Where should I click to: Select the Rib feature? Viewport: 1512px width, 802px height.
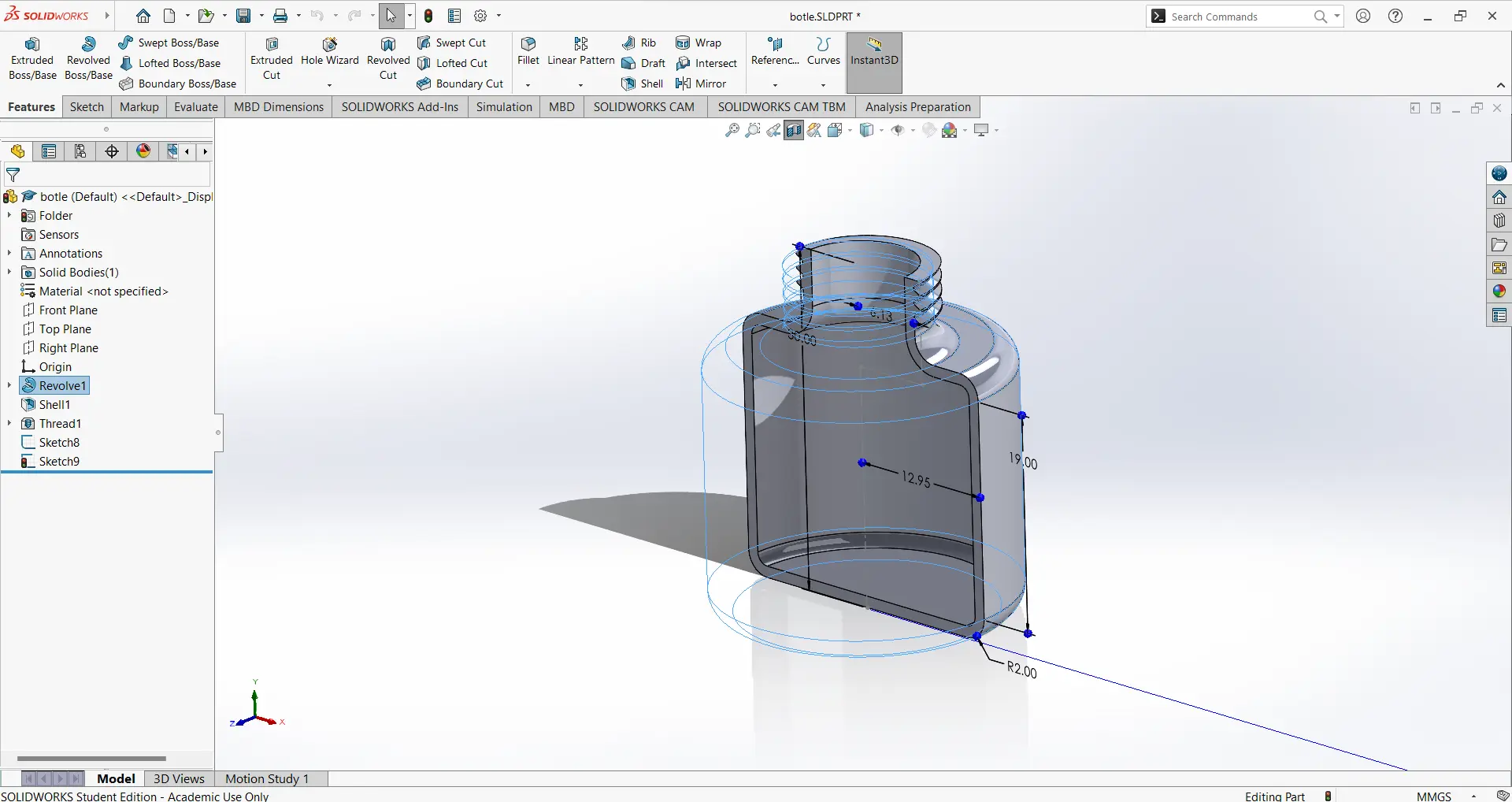click(639, 43)
